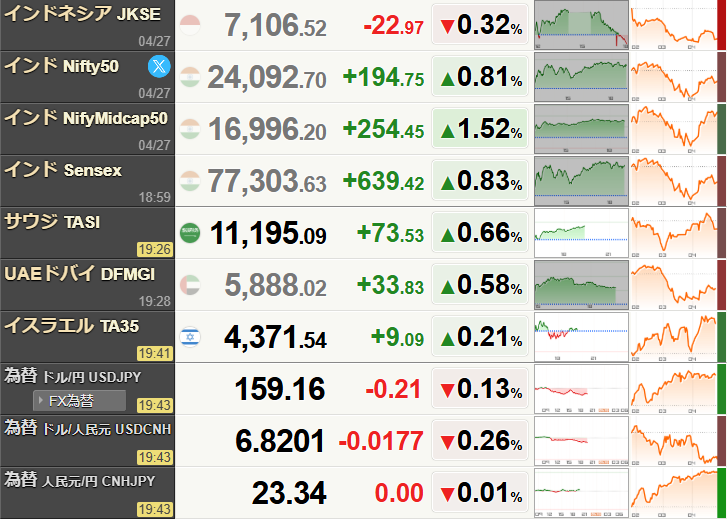
Task: Click the USDJPY ▼0.13% change badge
Action: pyautogui.click(x=480, y=389)
